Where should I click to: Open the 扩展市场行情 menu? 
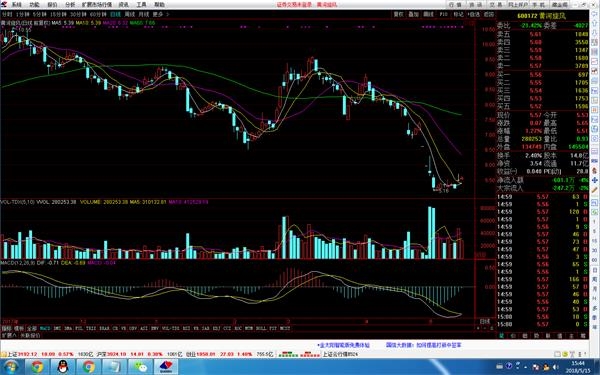tap(97, 5)
